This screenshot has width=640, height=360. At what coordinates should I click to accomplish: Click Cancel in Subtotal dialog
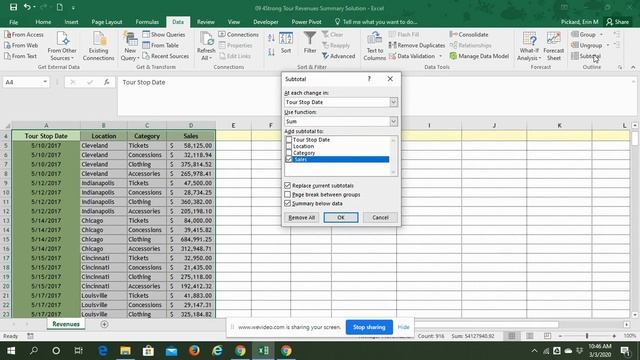click(x=380, y=218)
